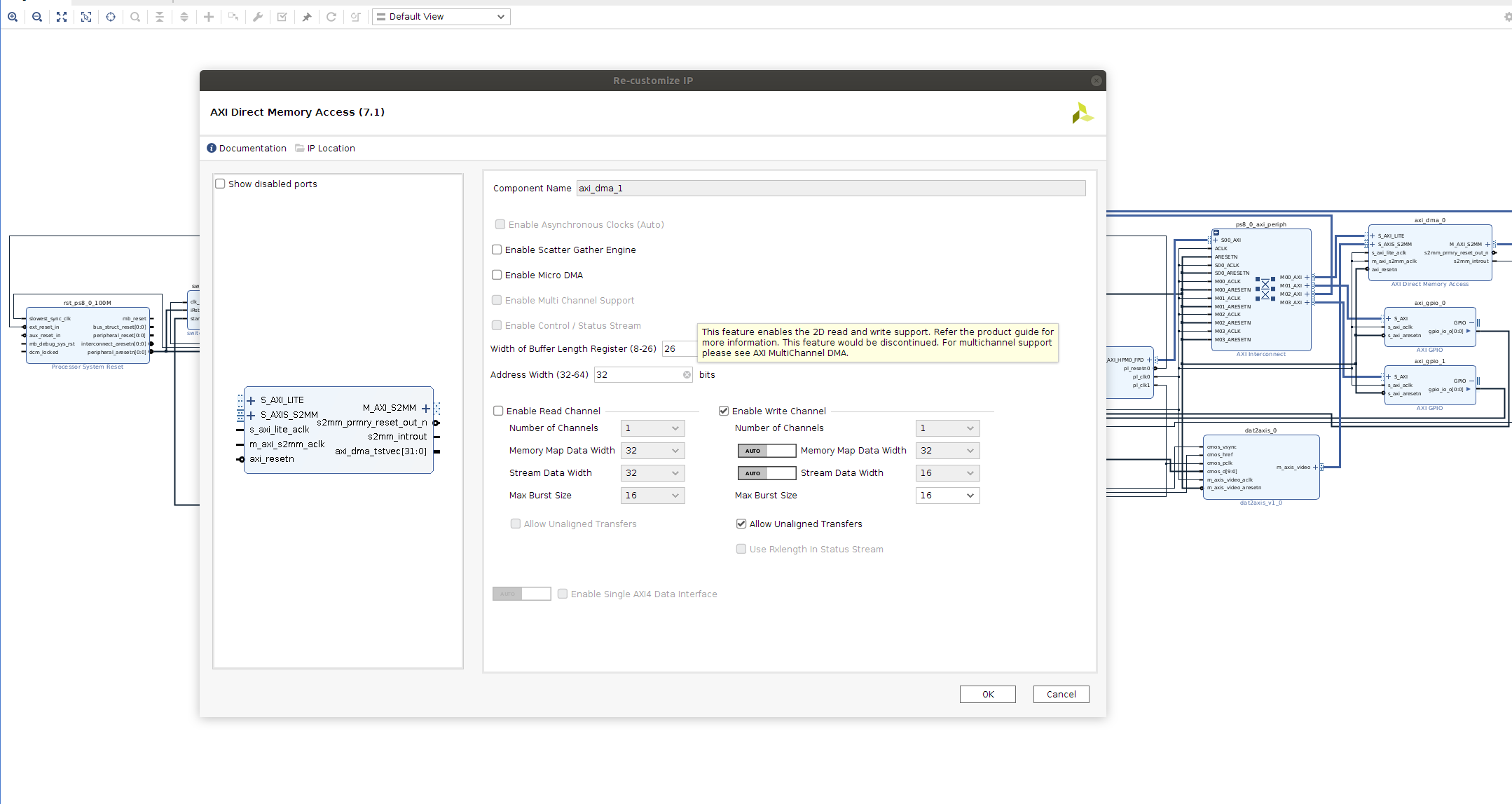Toggle AUTO switch for Stream Data Width
The height and width of the screenshot is (804, 1512).
[x=767, y=473]
